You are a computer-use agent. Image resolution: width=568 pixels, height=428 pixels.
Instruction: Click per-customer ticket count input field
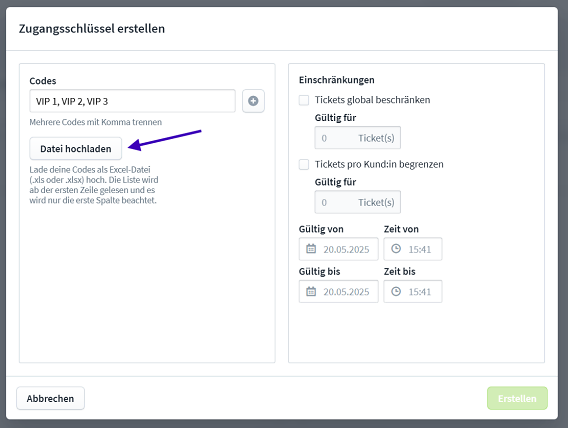coord(358,202)
